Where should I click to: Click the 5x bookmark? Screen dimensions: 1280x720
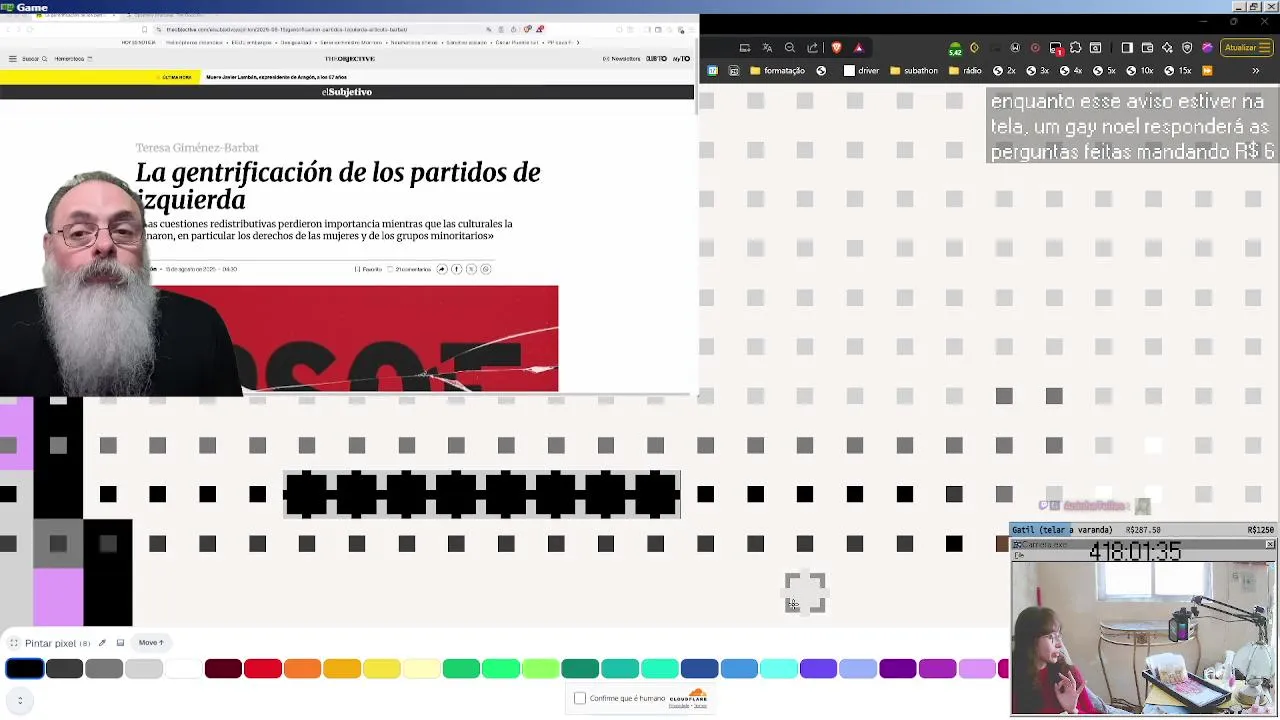1105,71
